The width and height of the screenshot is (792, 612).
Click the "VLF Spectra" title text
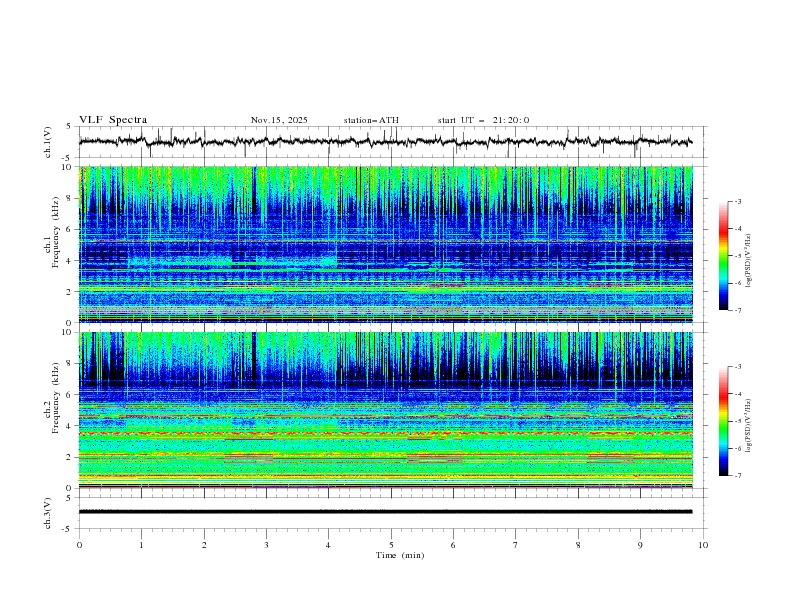tap(113, 120)
